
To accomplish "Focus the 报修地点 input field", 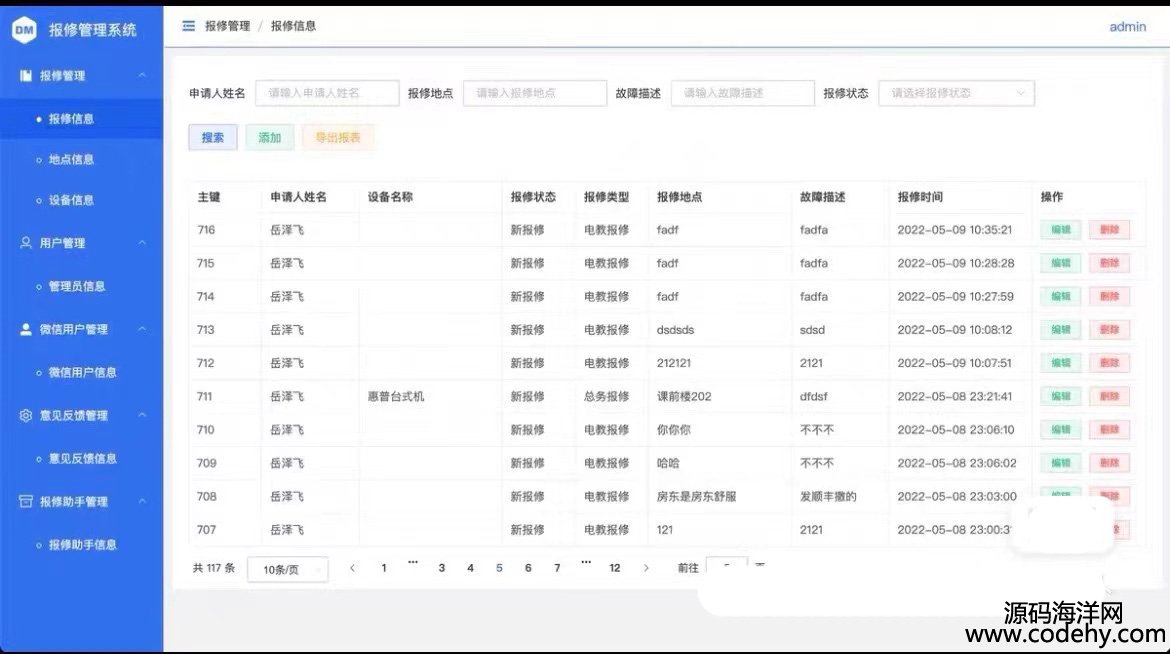I will [535, 93].
